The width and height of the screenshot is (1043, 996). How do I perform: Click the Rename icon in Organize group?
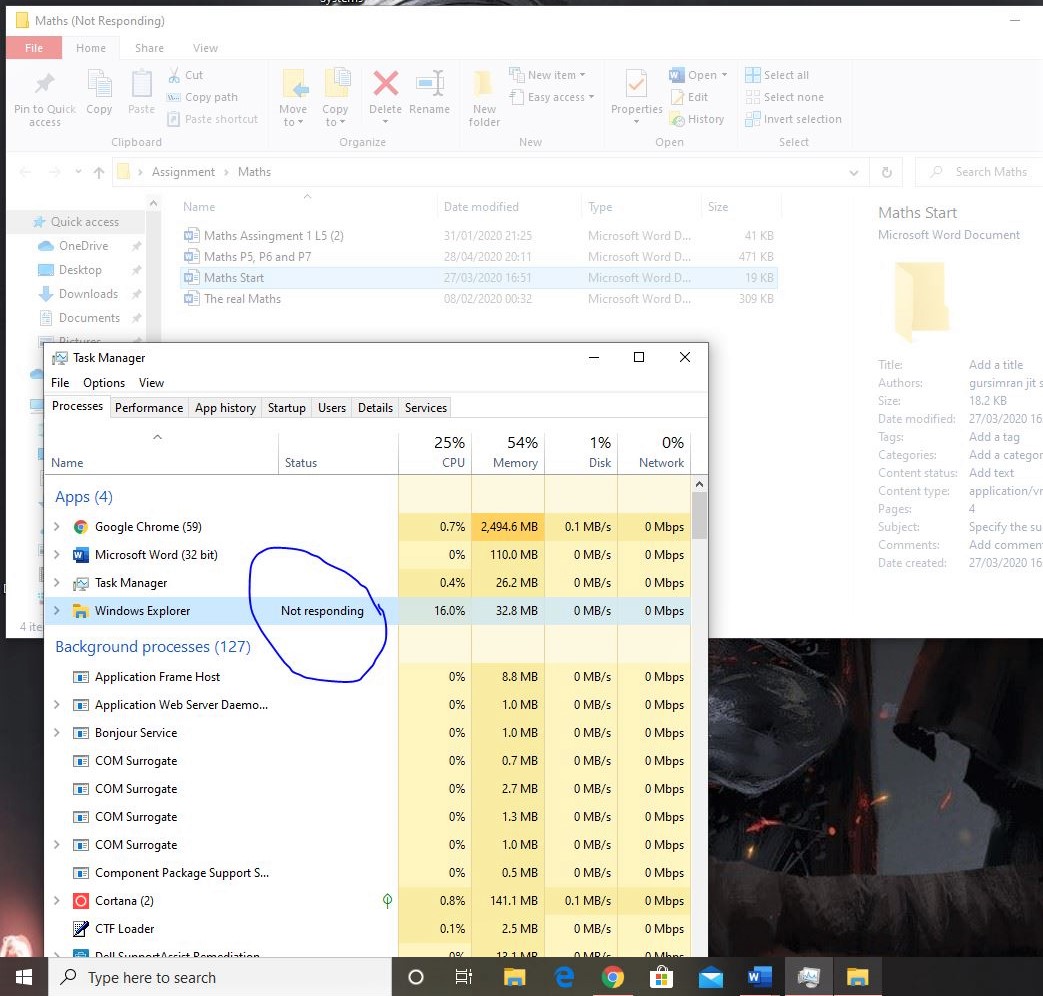coord(430,84)
